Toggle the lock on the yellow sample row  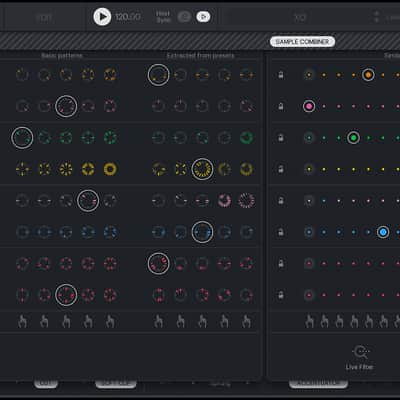281,169
